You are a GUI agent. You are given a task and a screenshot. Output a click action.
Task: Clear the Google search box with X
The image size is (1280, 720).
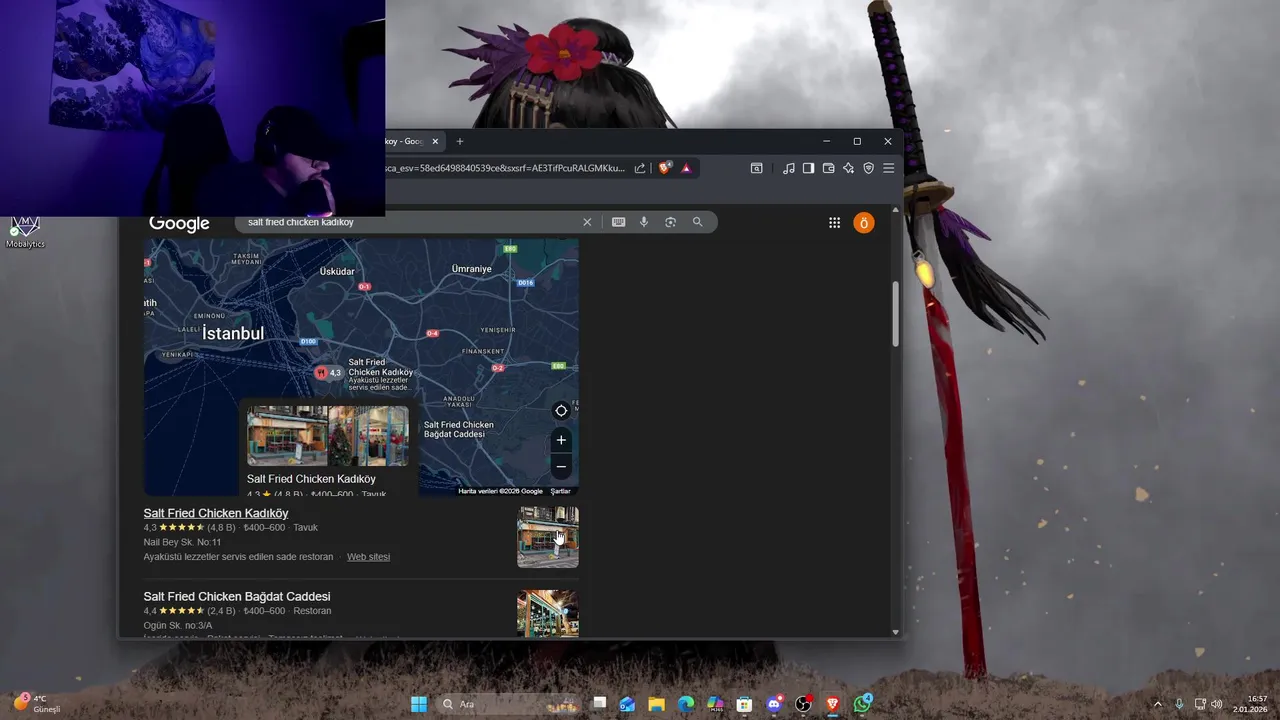(x=587, y=222)
